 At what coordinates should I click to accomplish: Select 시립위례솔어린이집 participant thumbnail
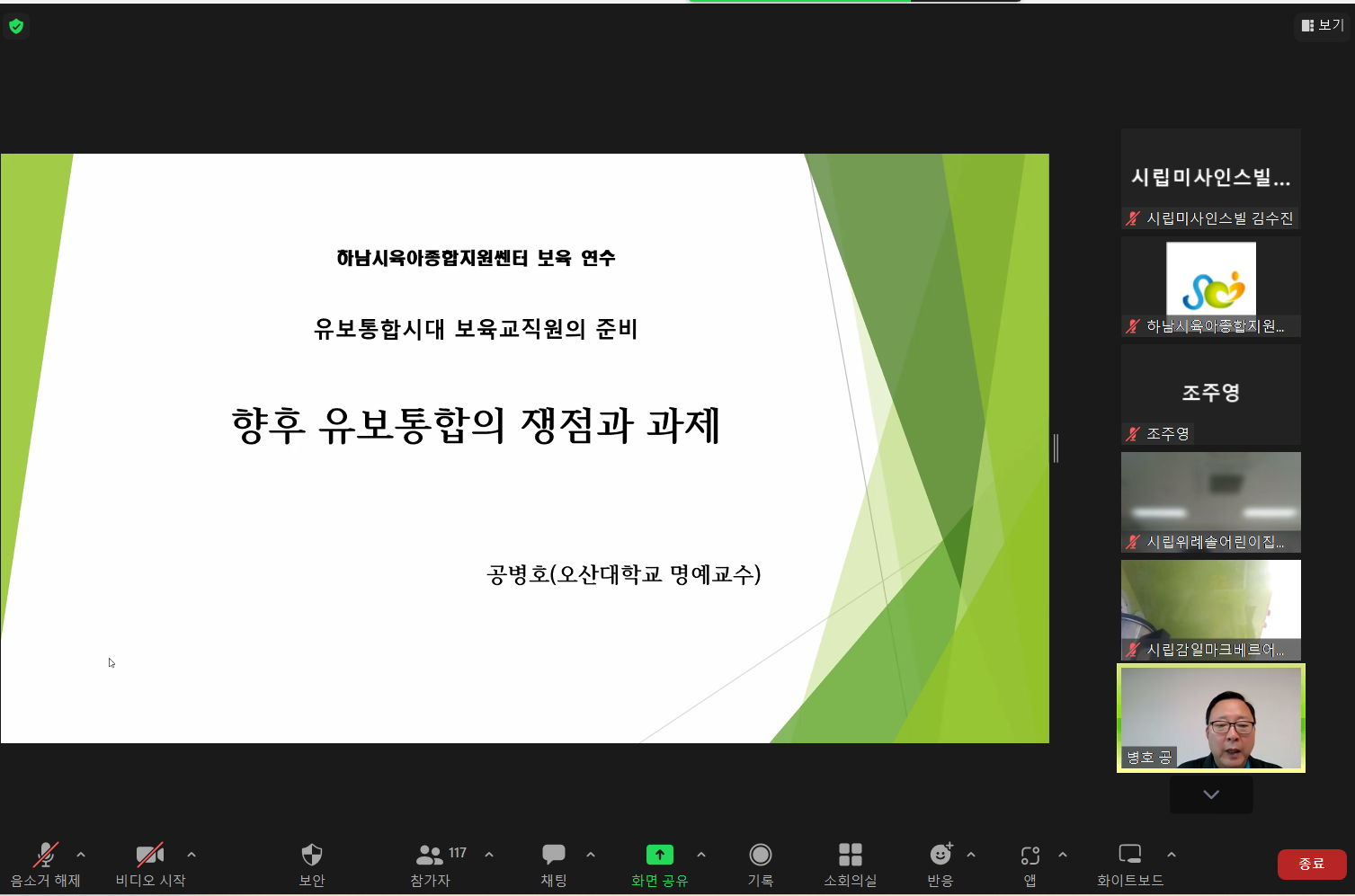[x=1211, y=502]
